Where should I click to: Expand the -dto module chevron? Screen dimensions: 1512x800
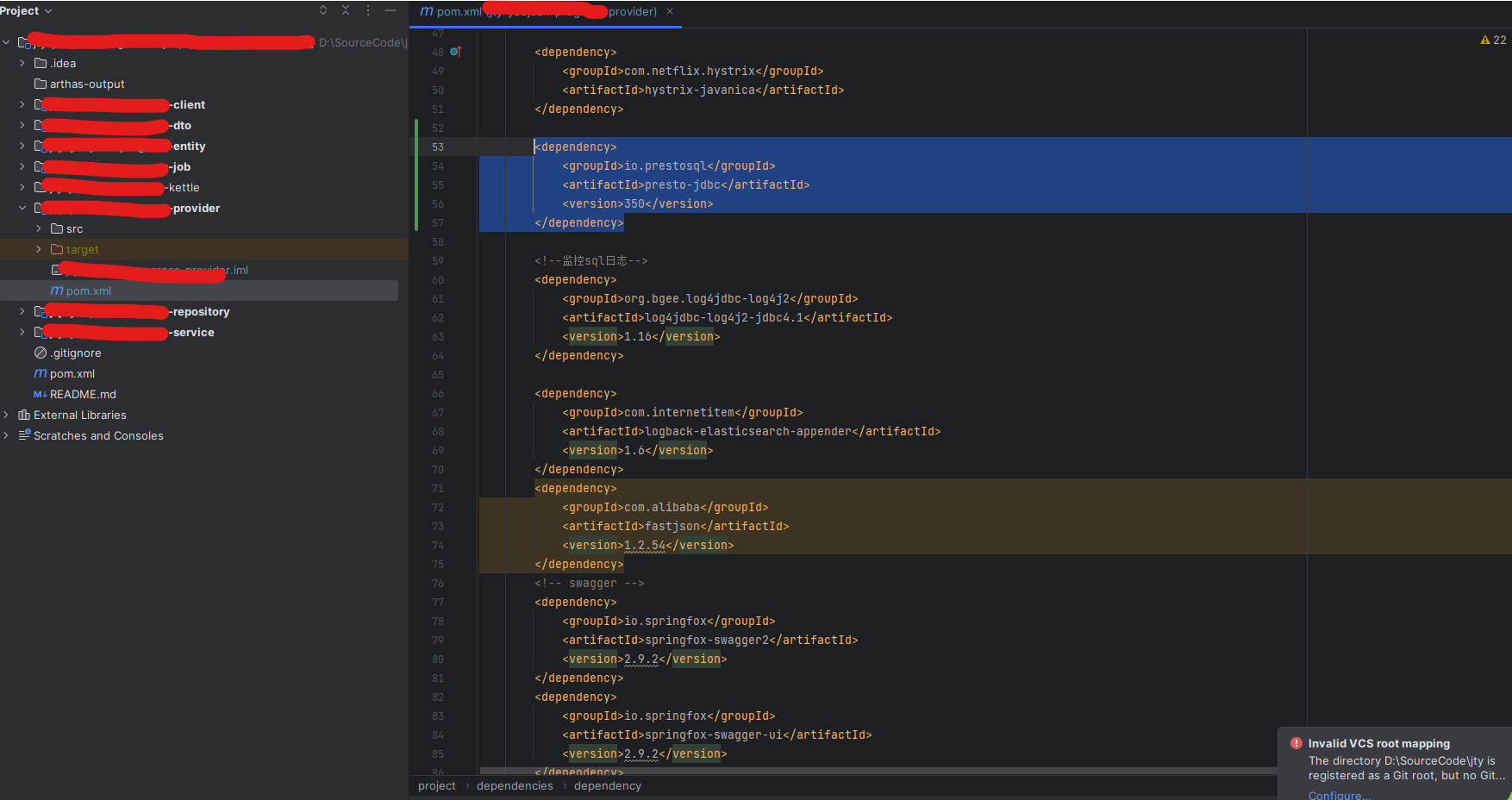click(x=22, y=125)
